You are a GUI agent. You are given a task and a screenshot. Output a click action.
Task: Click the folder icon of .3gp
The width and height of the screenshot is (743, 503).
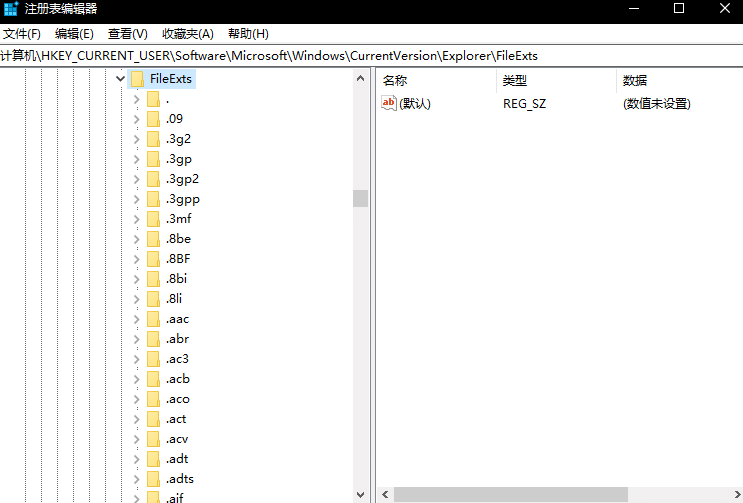point(154,159)
